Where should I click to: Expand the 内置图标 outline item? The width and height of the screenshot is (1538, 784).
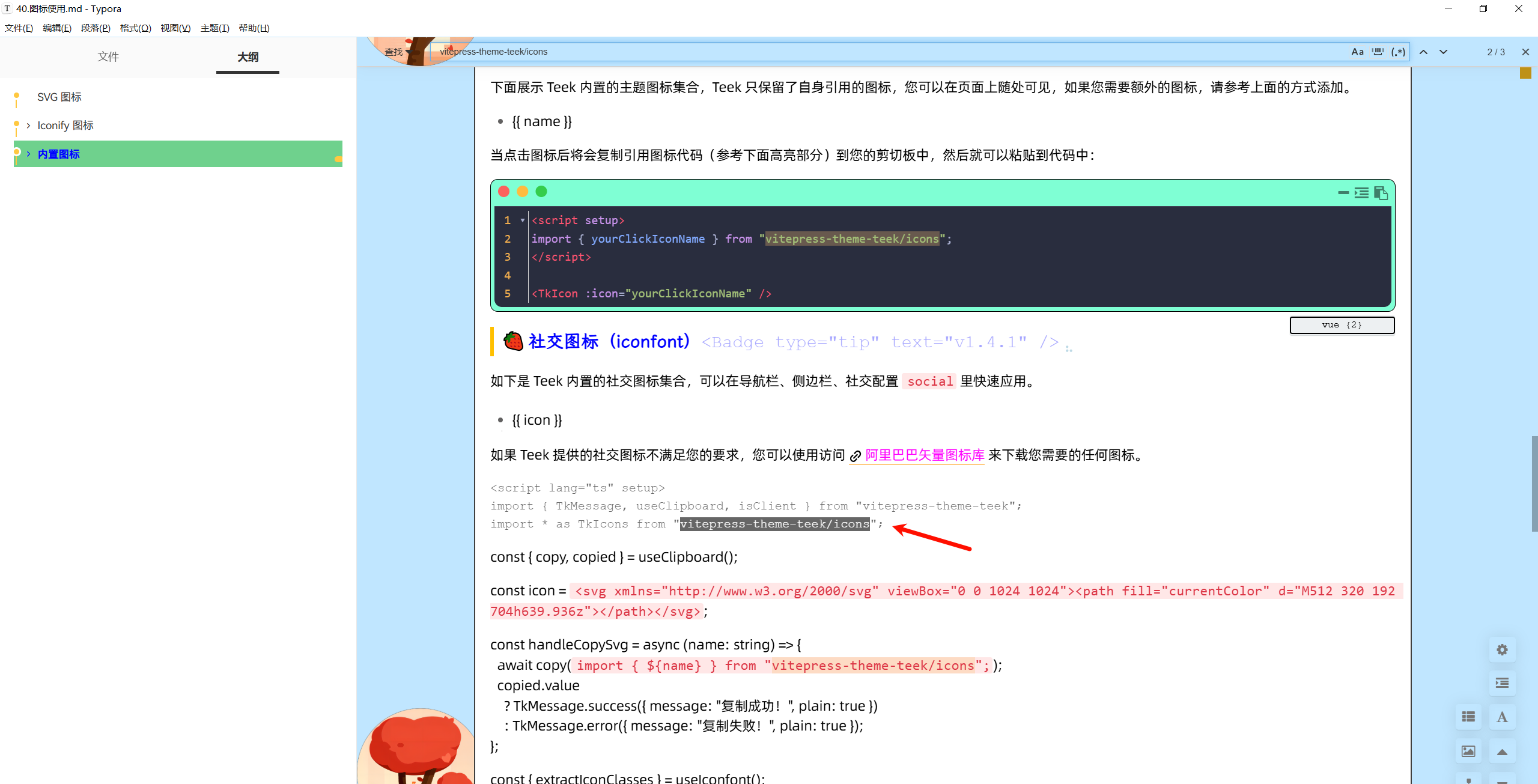[x=28, y=154]
